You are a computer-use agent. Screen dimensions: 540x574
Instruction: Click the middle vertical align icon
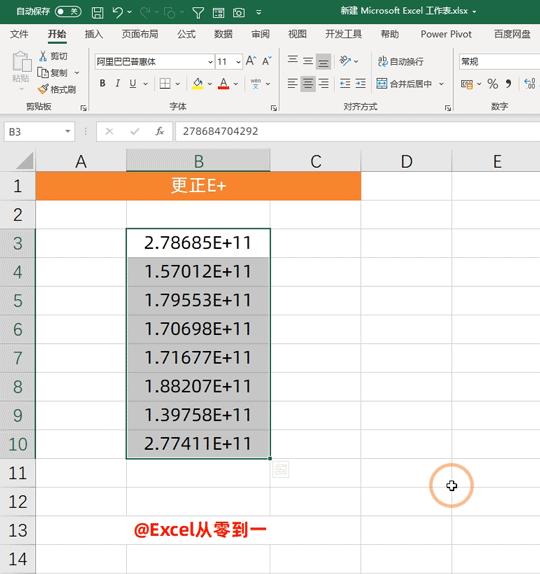pos(308,60)
